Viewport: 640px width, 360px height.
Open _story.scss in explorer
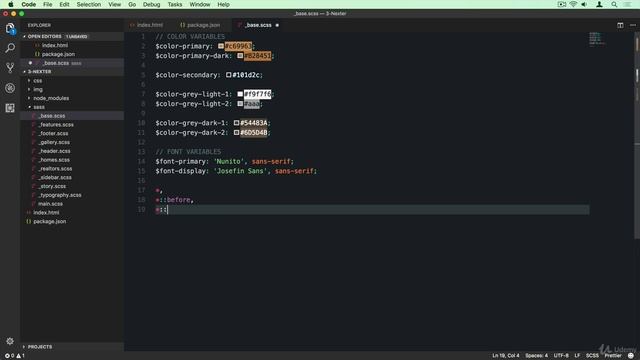[x=52, y=186]
